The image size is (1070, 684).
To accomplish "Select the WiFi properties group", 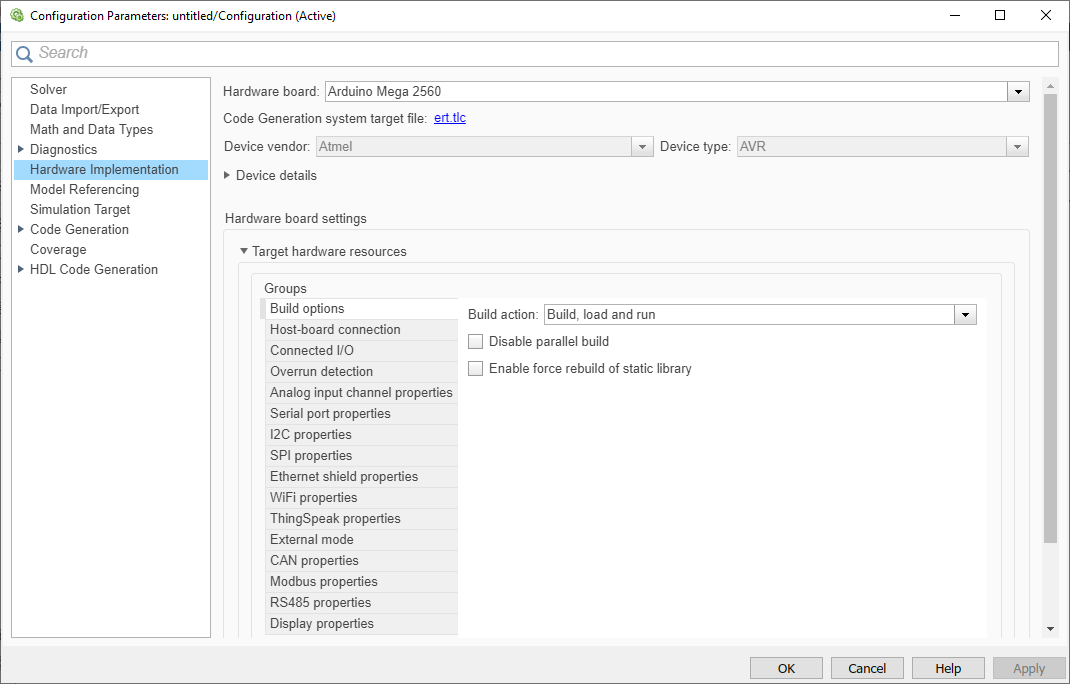I will coord(313,497).
